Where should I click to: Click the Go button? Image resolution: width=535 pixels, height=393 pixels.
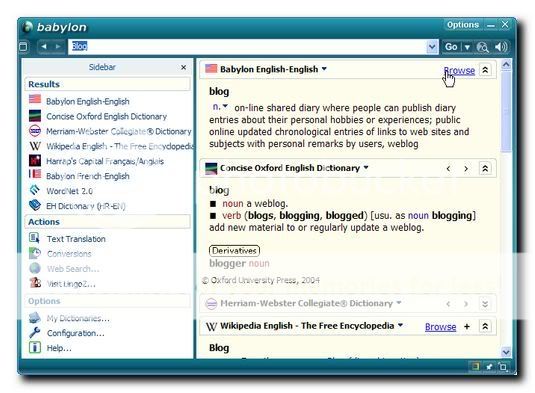click(x=451, y=47)
